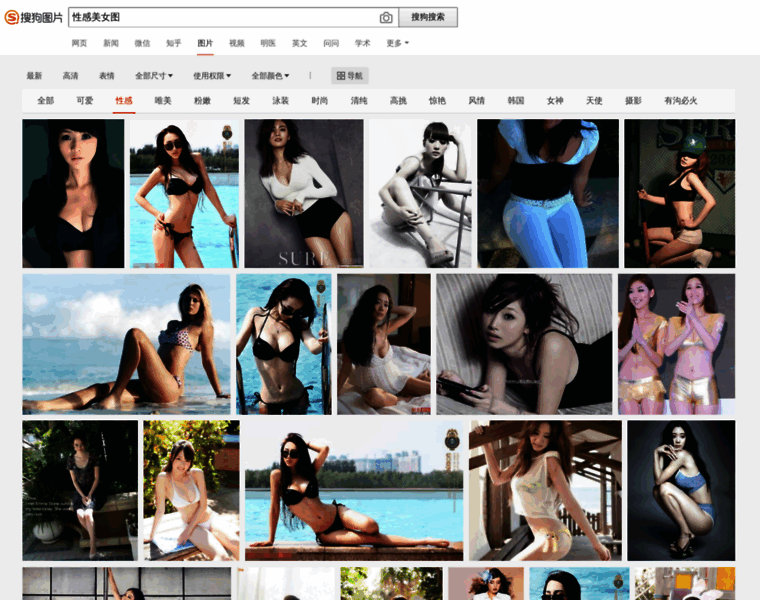The width and height of the screenshot is (760, 600).
Task: Select the 风情 category tag
Action: [476, 101]
